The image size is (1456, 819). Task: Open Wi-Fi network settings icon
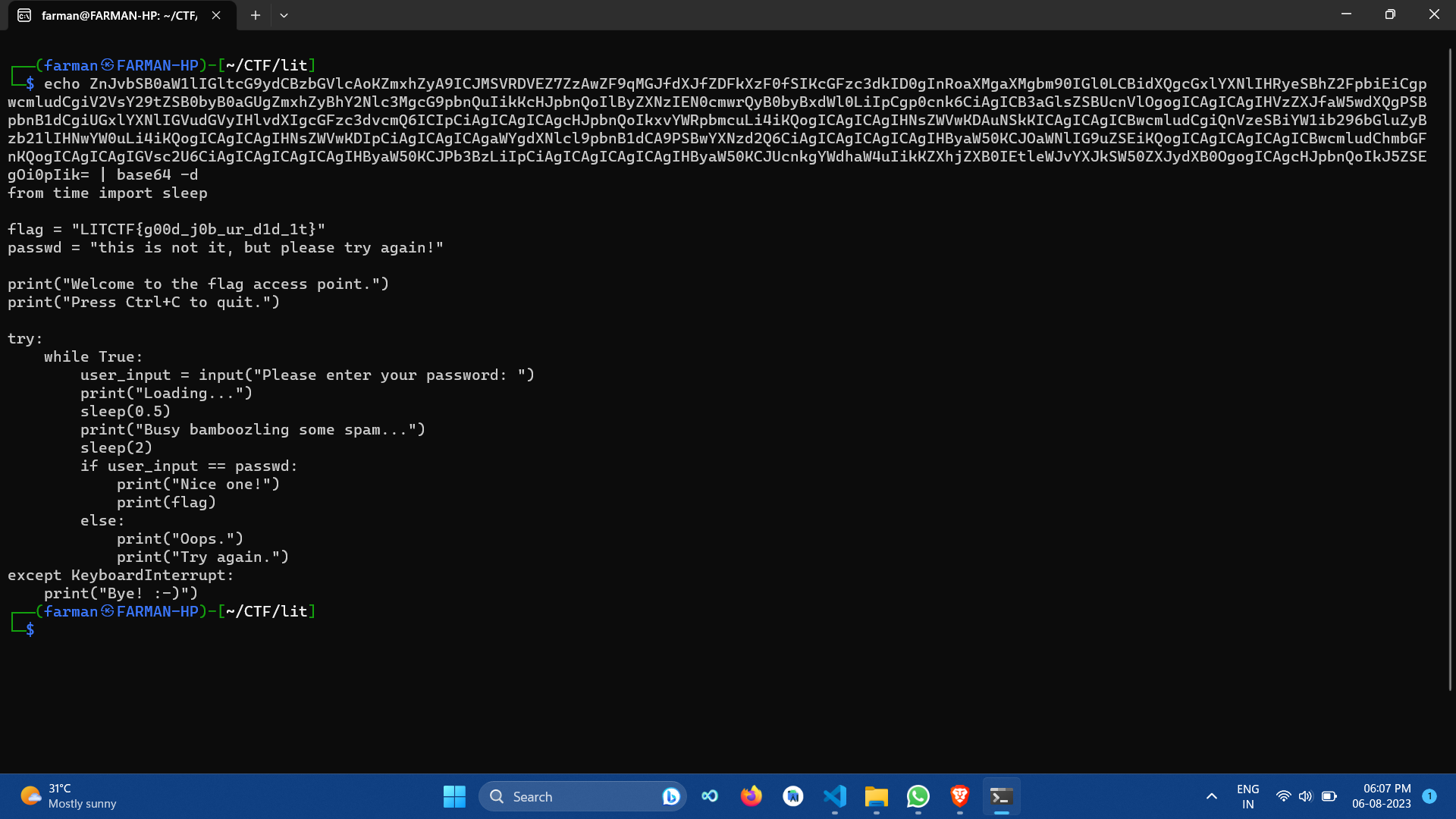(x=1283, y=796)
